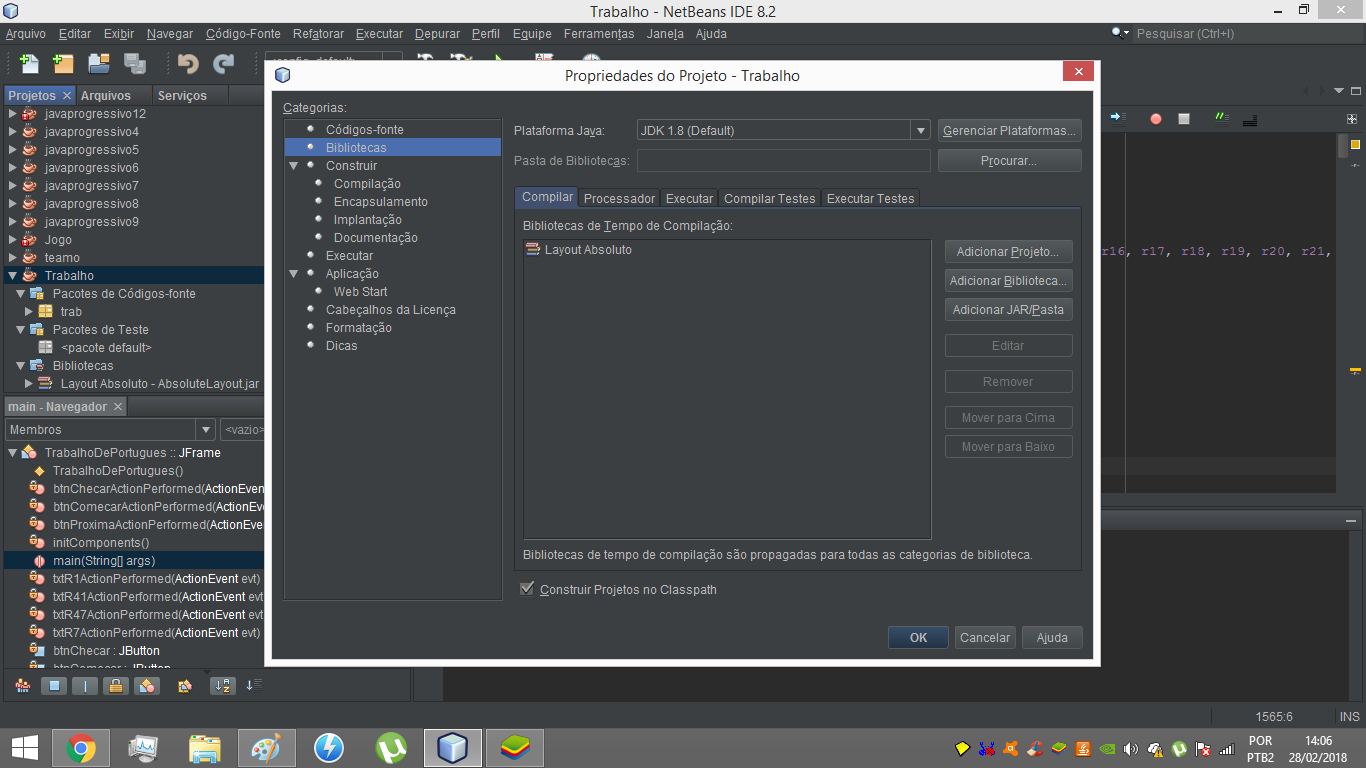Open the Ferramentas menu
Image resolution: width=1366 pixels, height=768 pixels.
pyautogui.click(x=598, y=33)
